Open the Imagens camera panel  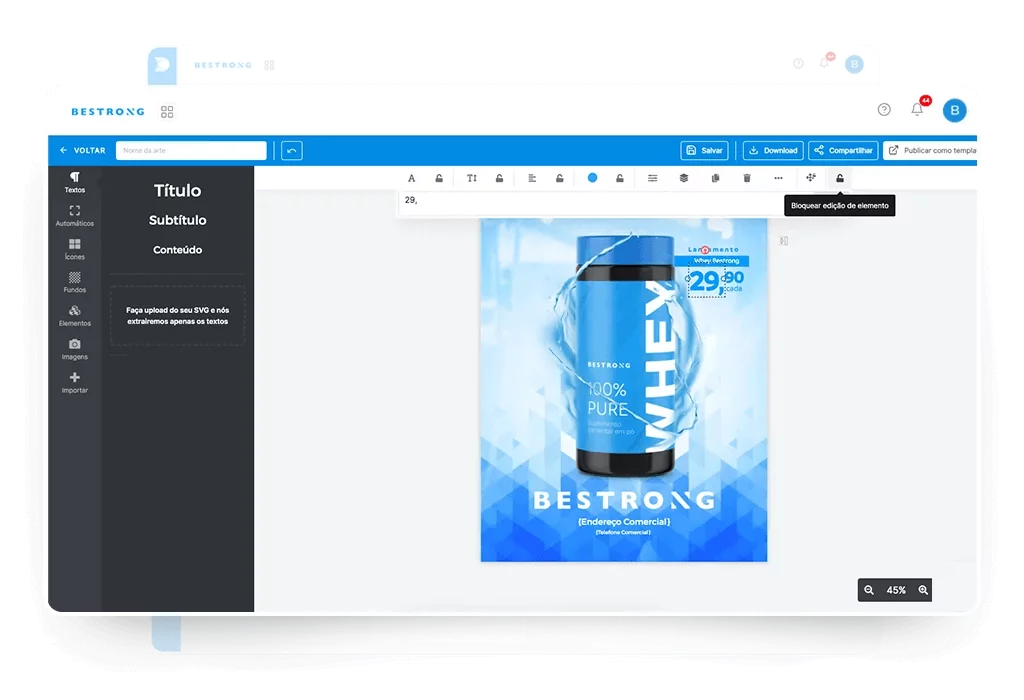tap(74, 349)
